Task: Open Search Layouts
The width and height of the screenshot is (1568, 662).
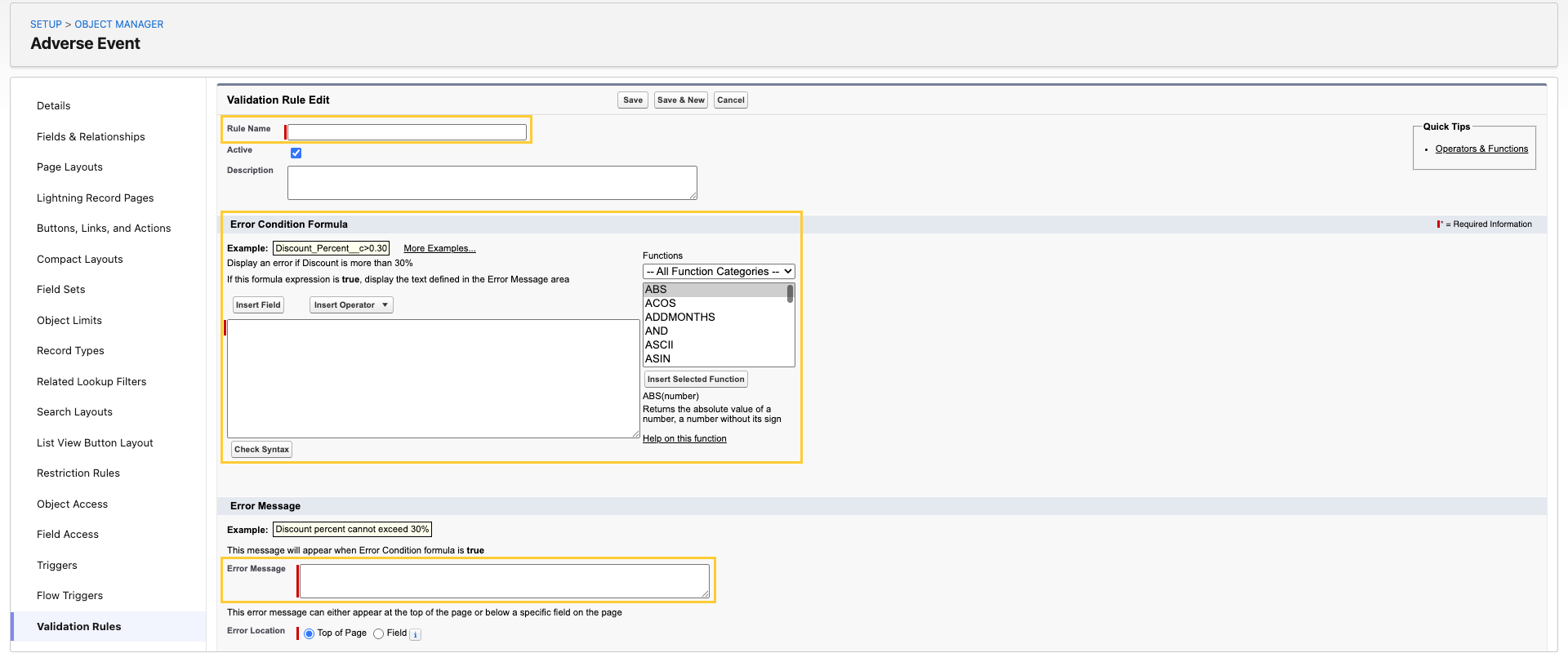Action: [74, 412]
